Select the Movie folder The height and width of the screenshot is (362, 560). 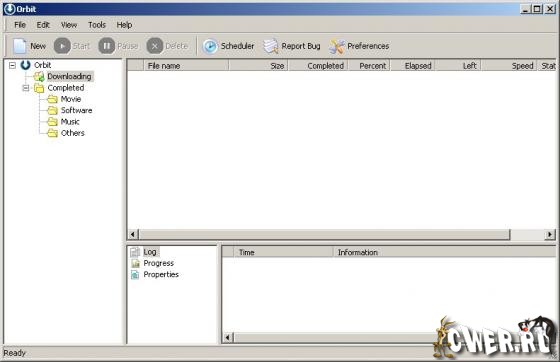(71, 99)
